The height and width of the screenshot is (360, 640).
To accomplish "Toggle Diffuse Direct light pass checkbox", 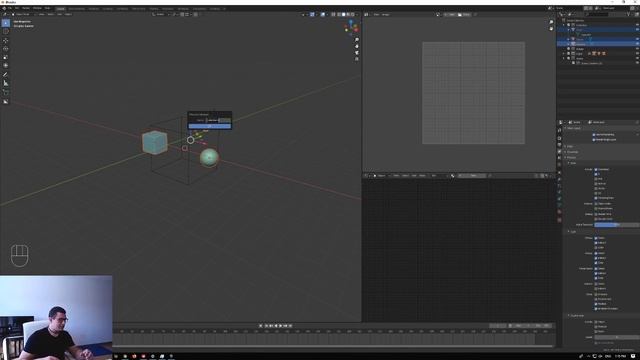I will tap(596, 238).
